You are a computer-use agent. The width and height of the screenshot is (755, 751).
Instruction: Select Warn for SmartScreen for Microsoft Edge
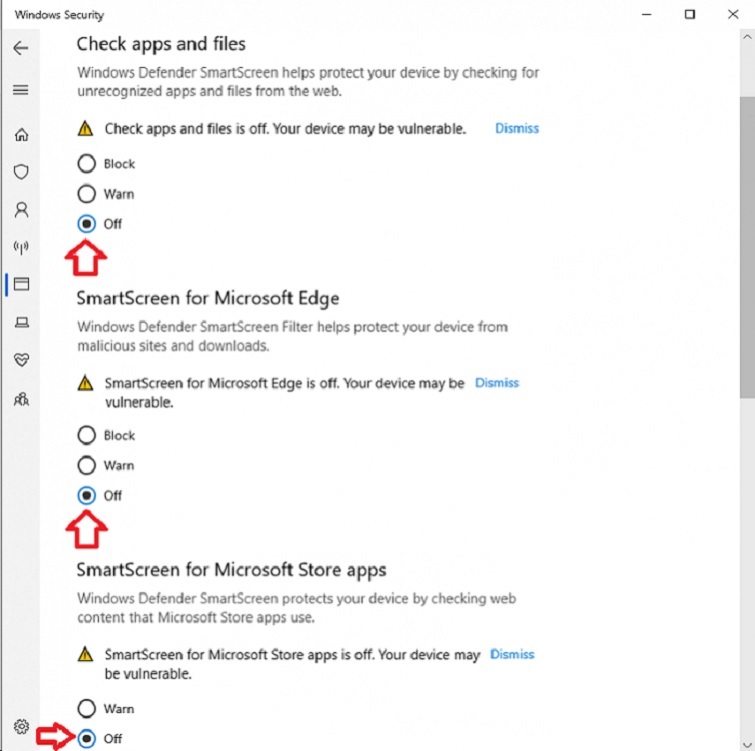point(87,465)
